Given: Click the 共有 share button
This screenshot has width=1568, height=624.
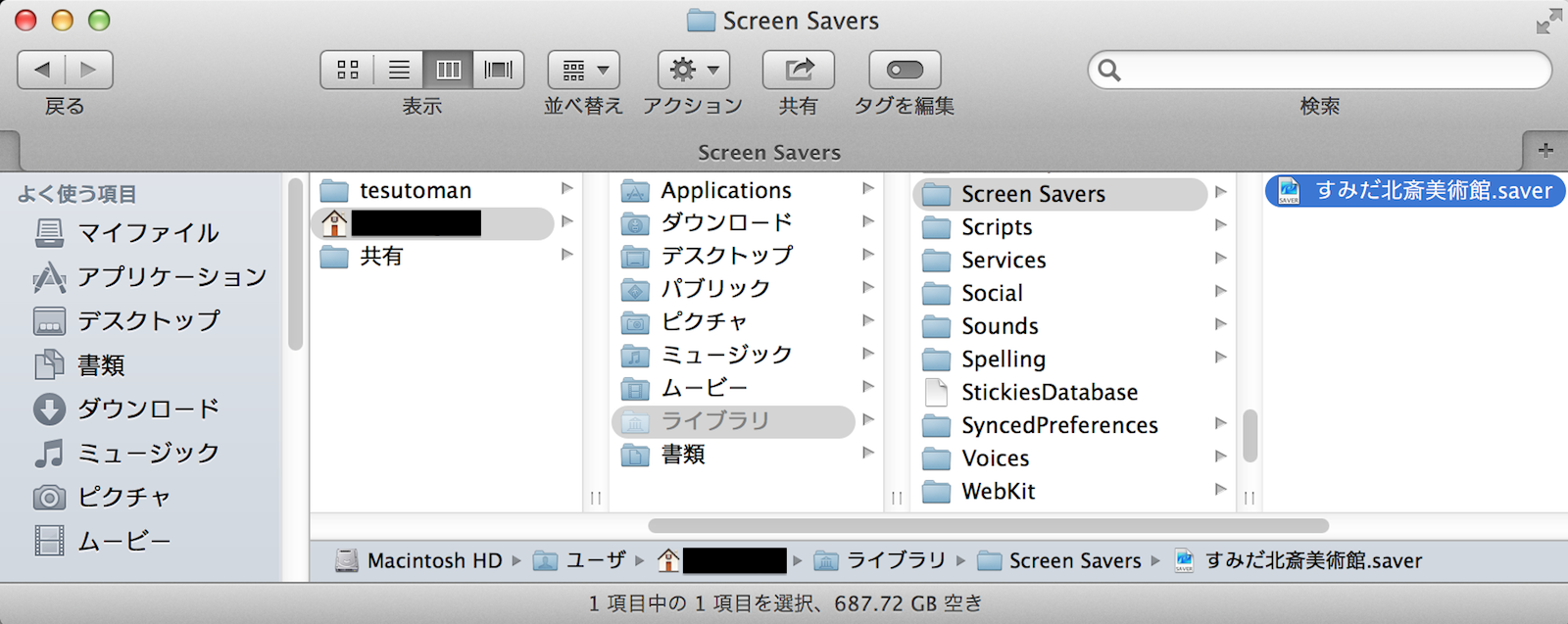Looking at the screenshot, I should pyautogui.click(x=799, y=70).
